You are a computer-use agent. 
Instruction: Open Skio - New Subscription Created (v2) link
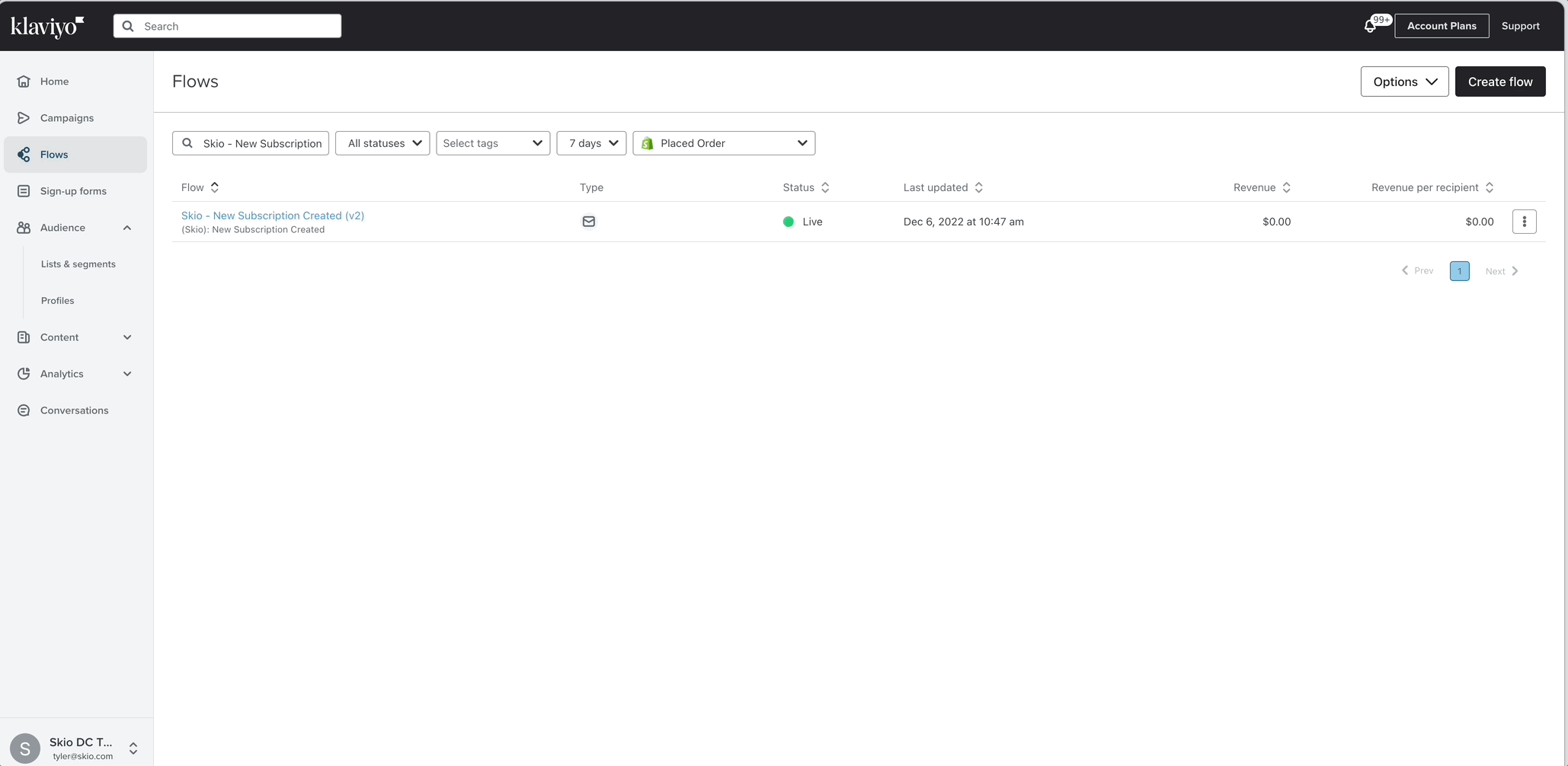point(273,215)
